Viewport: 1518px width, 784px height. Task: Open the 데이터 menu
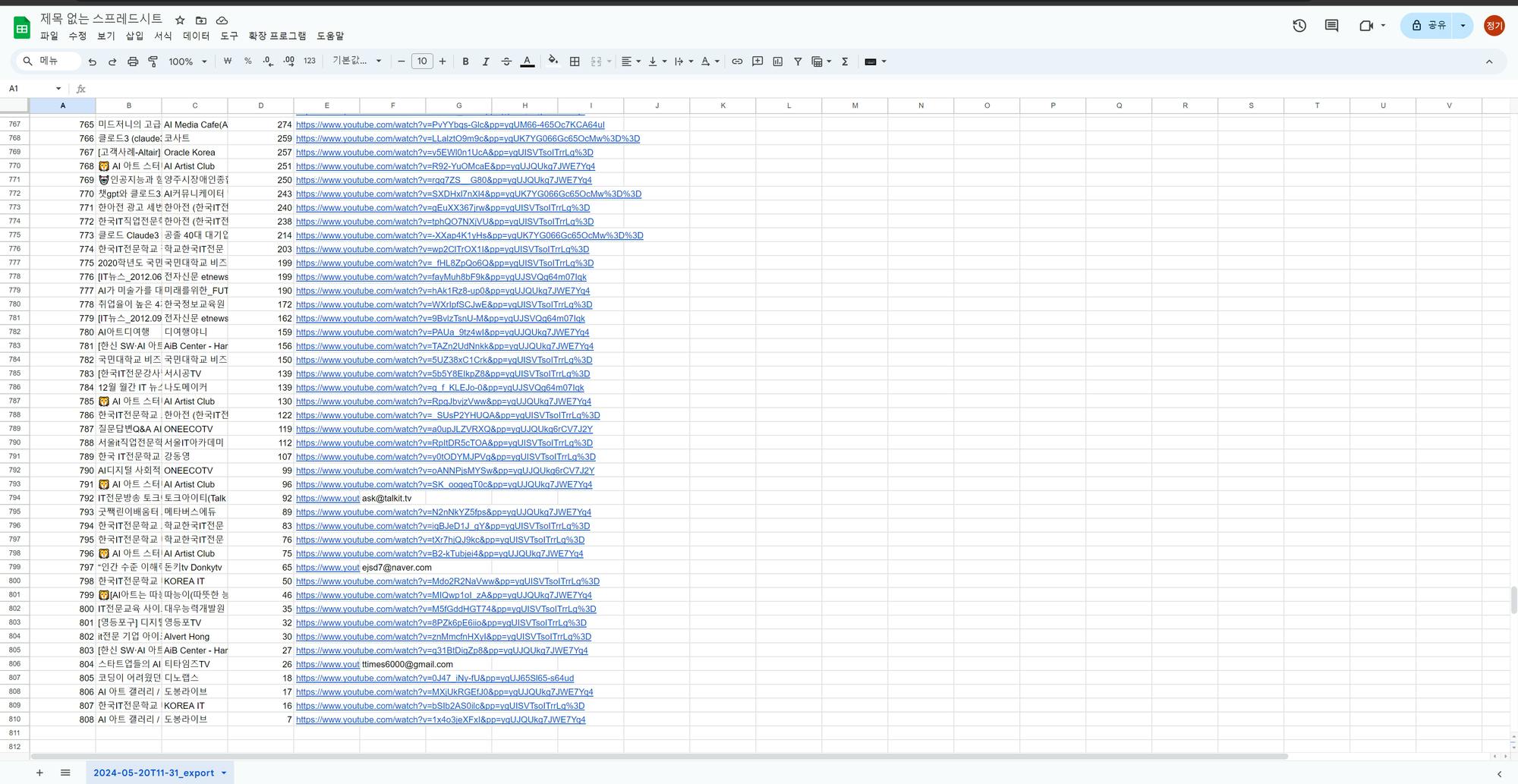(196, 36)
